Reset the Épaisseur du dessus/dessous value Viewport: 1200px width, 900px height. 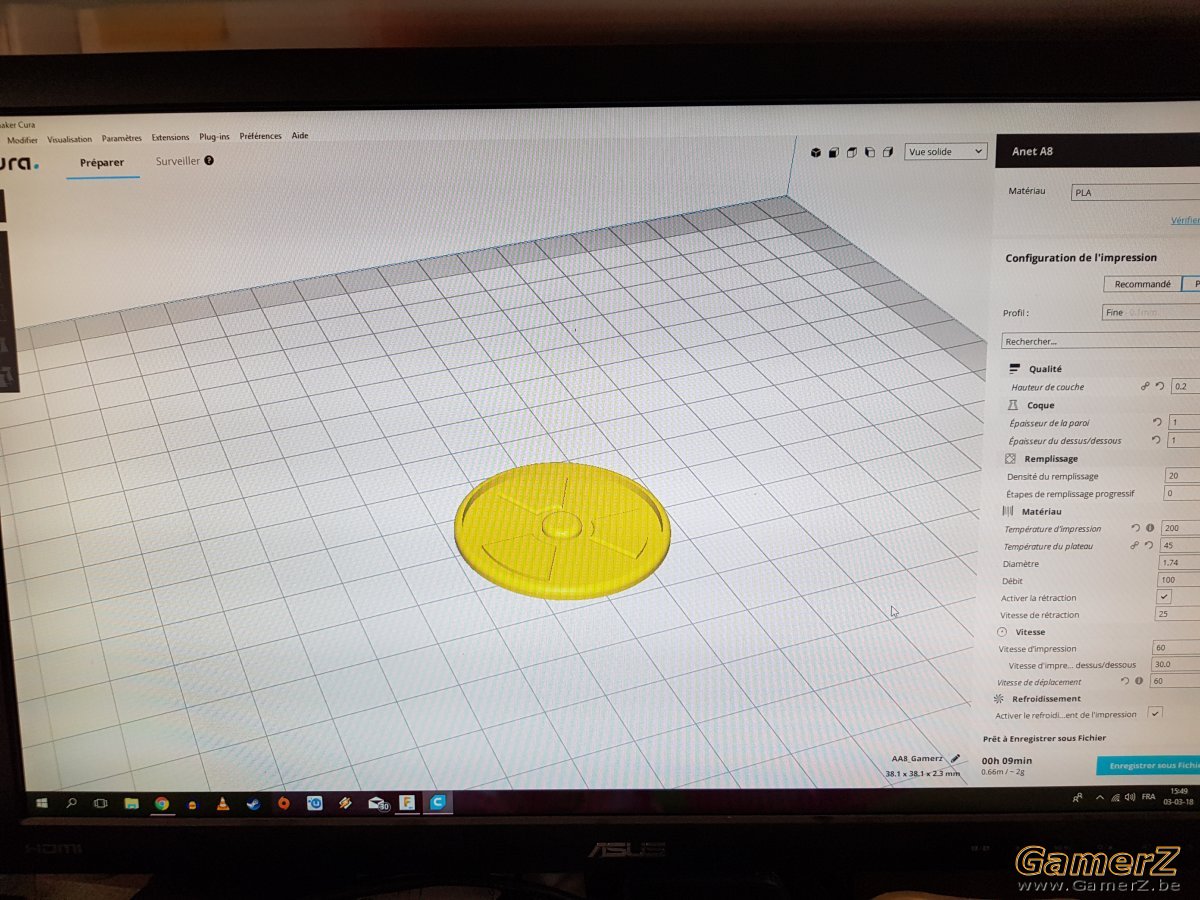(x=1157, y=440)
